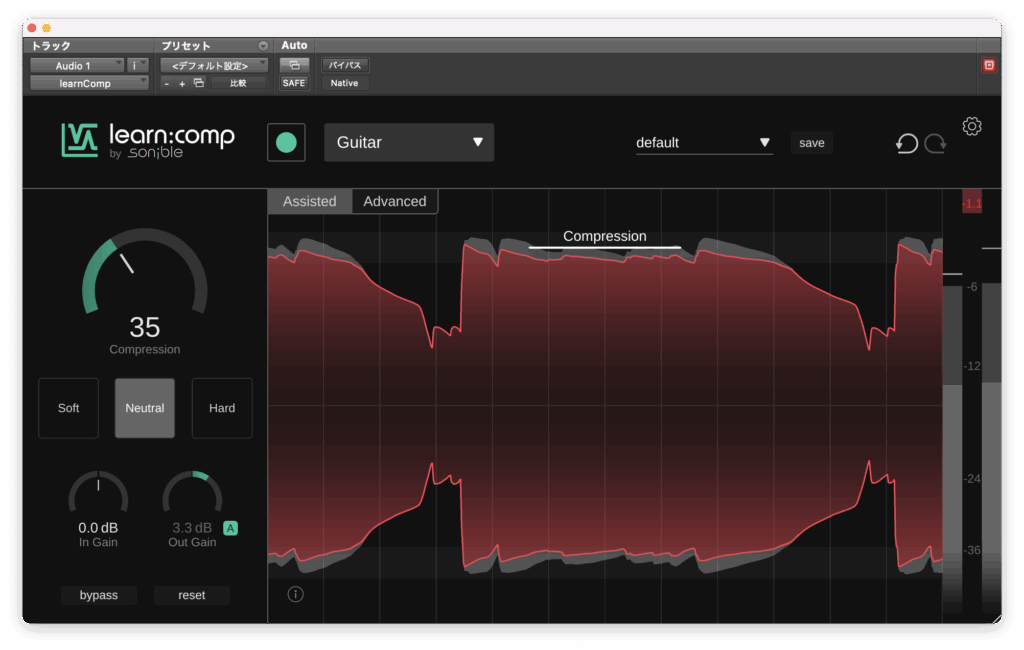The width and height of the screenshot is (1024, 650).
Task: Toggle the バイパス bypass in header
Action: [345, 65]
